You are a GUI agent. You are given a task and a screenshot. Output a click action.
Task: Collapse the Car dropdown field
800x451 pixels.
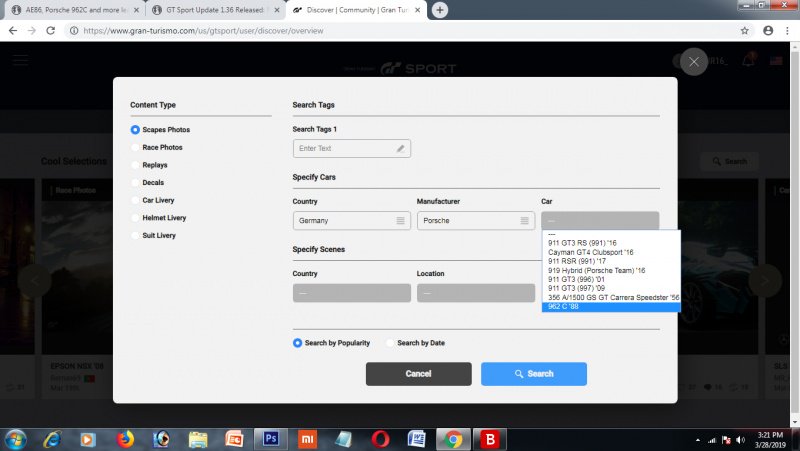click(600, 221)
